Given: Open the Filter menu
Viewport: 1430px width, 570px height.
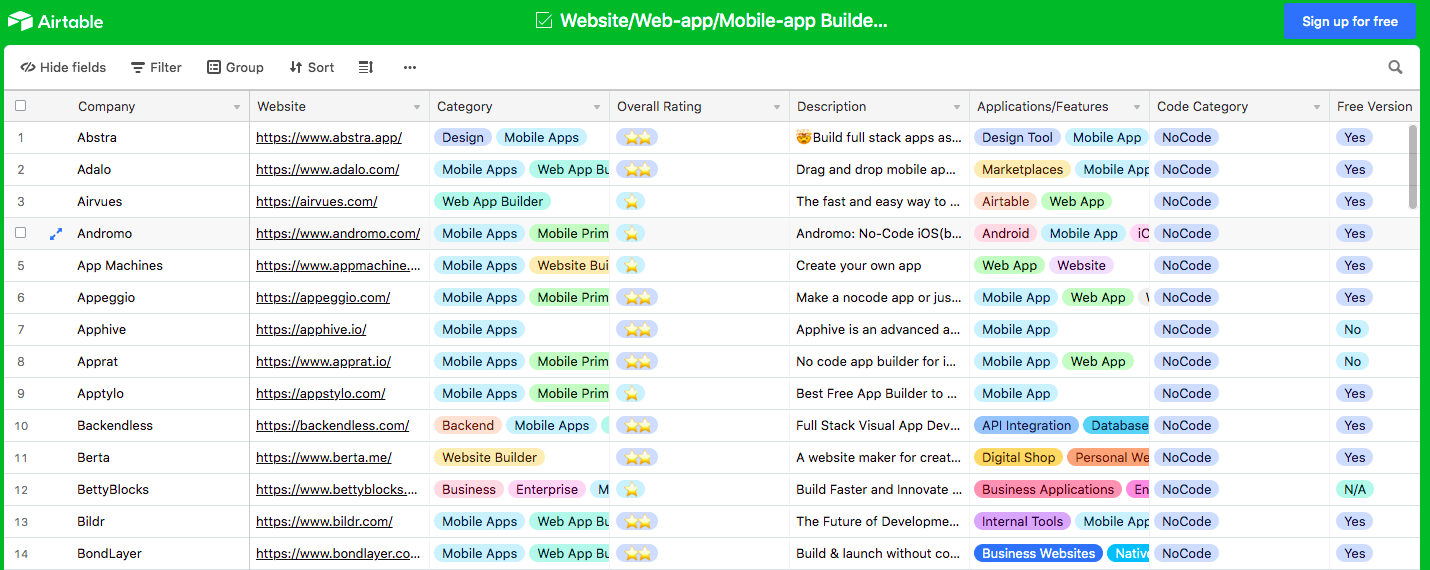Looking at the screenshot, I should point(156,67).
